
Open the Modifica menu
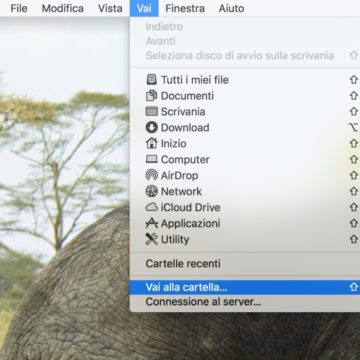(x=63, y=8)
